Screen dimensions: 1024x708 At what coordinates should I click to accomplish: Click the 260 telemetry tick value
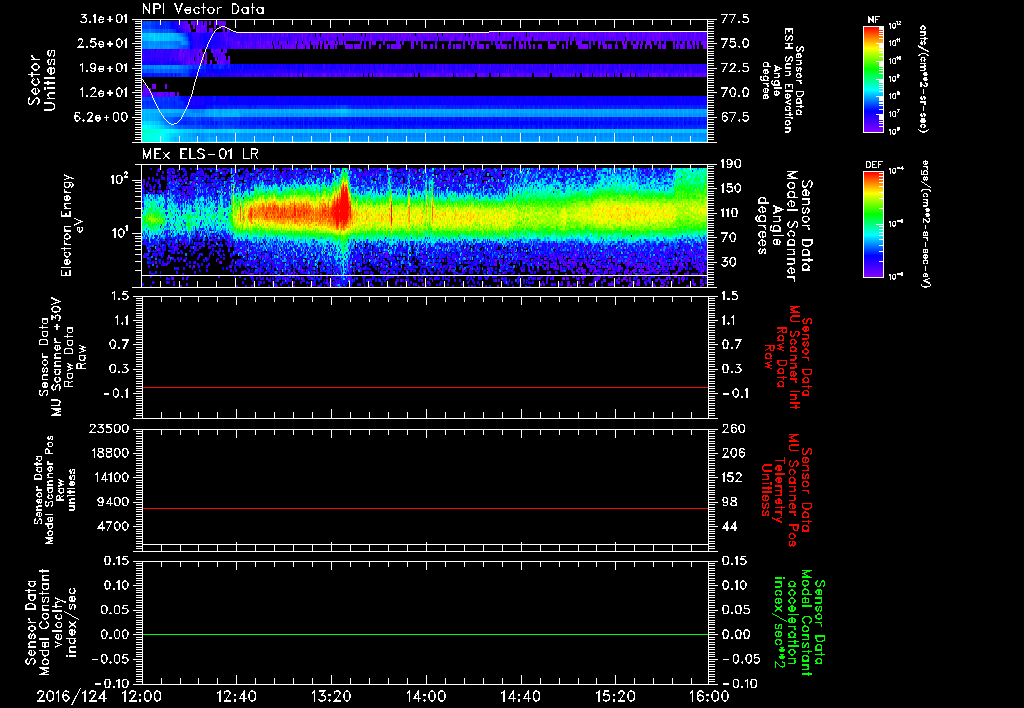point(733,428)
